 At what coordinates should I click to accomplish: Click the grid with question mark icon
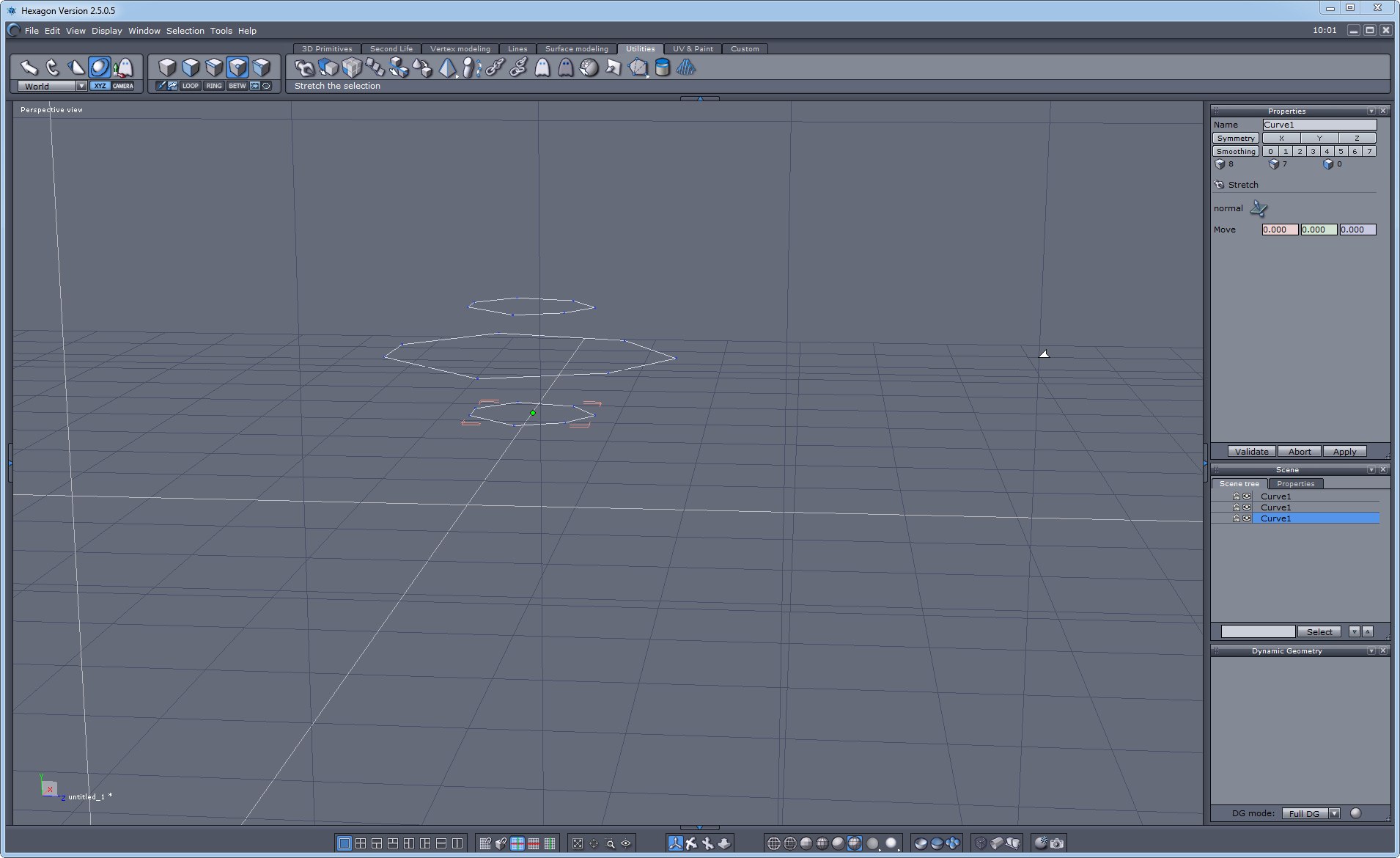[485, 843]
